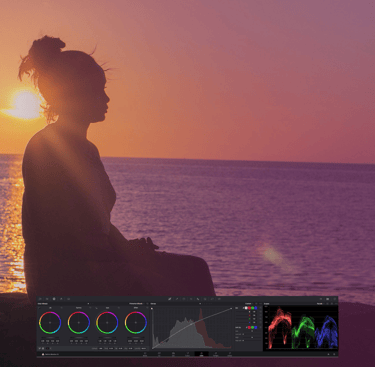
Task: Enable the blue curve channel button
Action: click(256, 308)
